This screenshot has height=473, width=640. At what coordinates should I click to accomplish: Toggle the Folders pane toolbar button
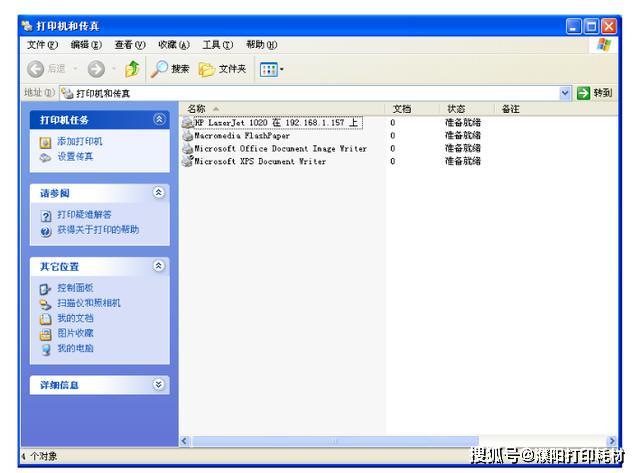(222, 69)
